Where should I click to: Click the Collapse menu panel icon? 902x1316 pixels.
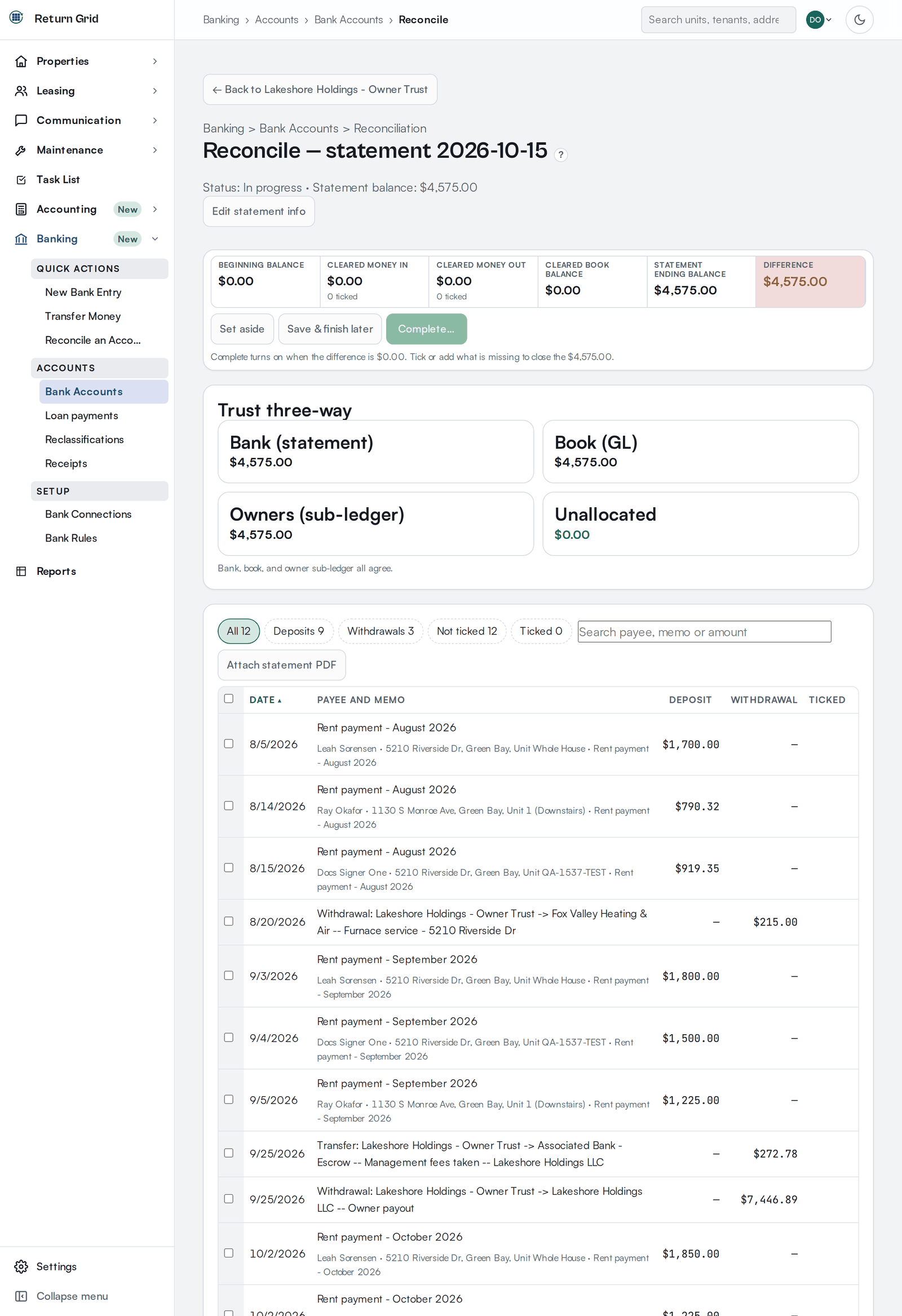(21, 1296)
